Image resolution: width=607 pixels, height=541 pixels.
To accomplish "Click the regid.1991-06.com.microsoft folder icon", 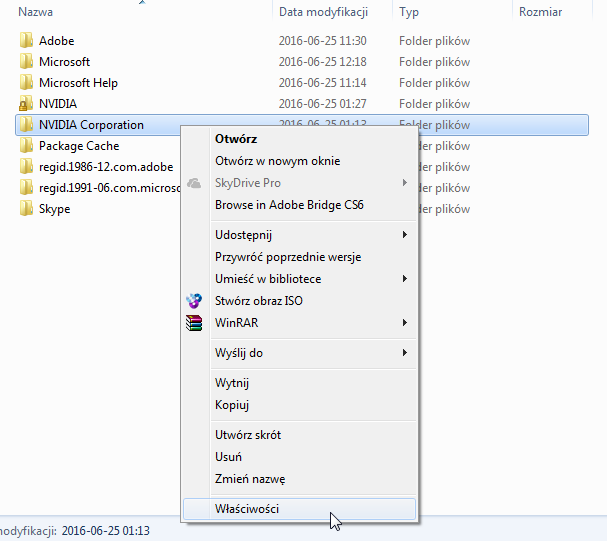I will point(26,187).
